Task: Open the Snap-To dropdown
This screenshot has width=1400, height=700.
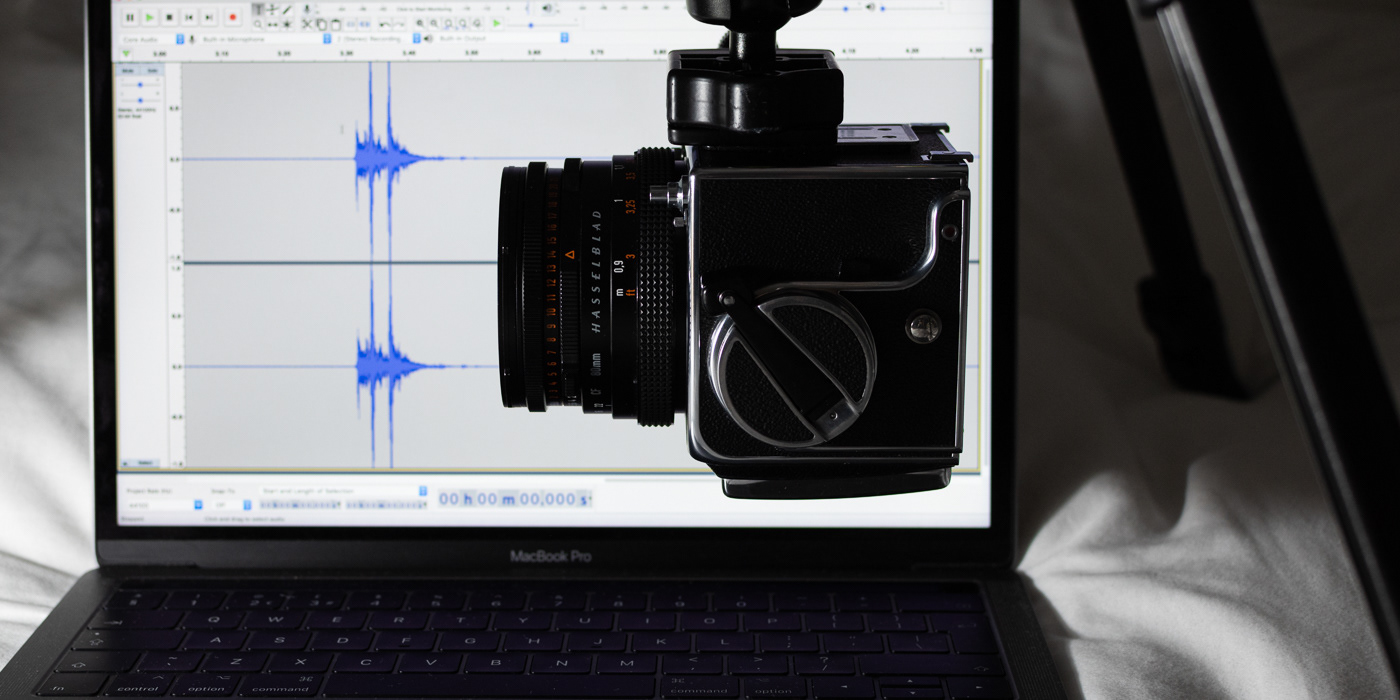Action: coord(234,505)
